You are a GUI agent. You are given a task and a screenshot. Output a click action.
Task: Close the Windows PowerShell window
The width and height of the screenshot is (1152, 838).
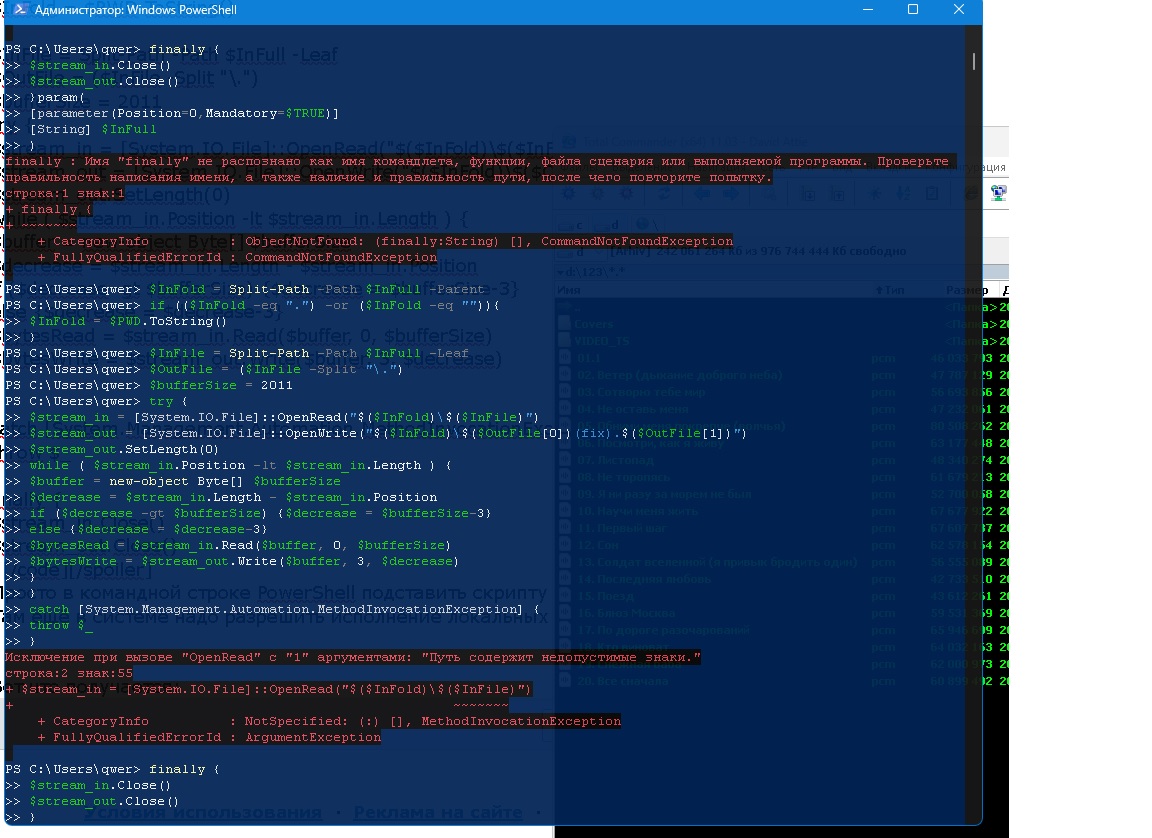(x=958, y=10)
